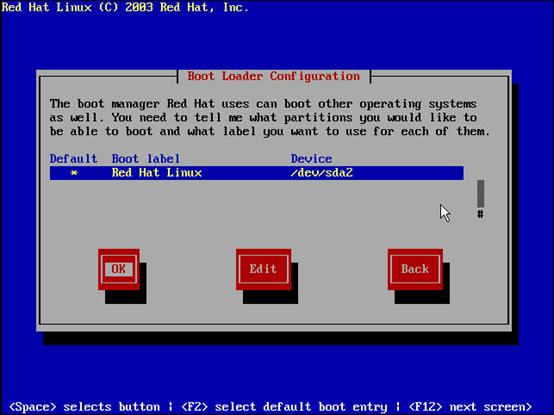Click the default asterisk marker
554x415 pixels.
[x=74, y=173]
